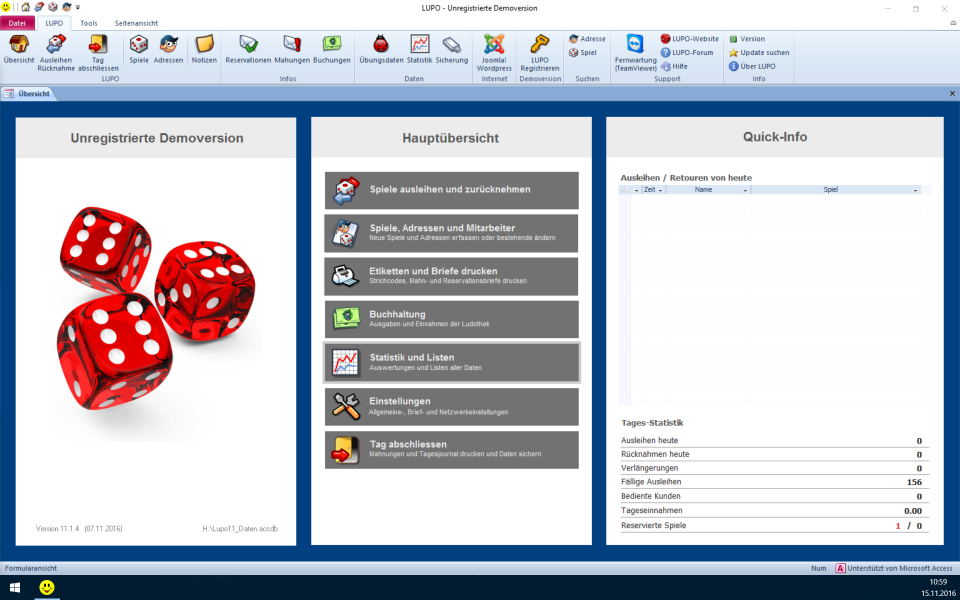
Task: Open Spiele dice icon in ribbon
Action: pyautogui.click(x=139, y=50)
